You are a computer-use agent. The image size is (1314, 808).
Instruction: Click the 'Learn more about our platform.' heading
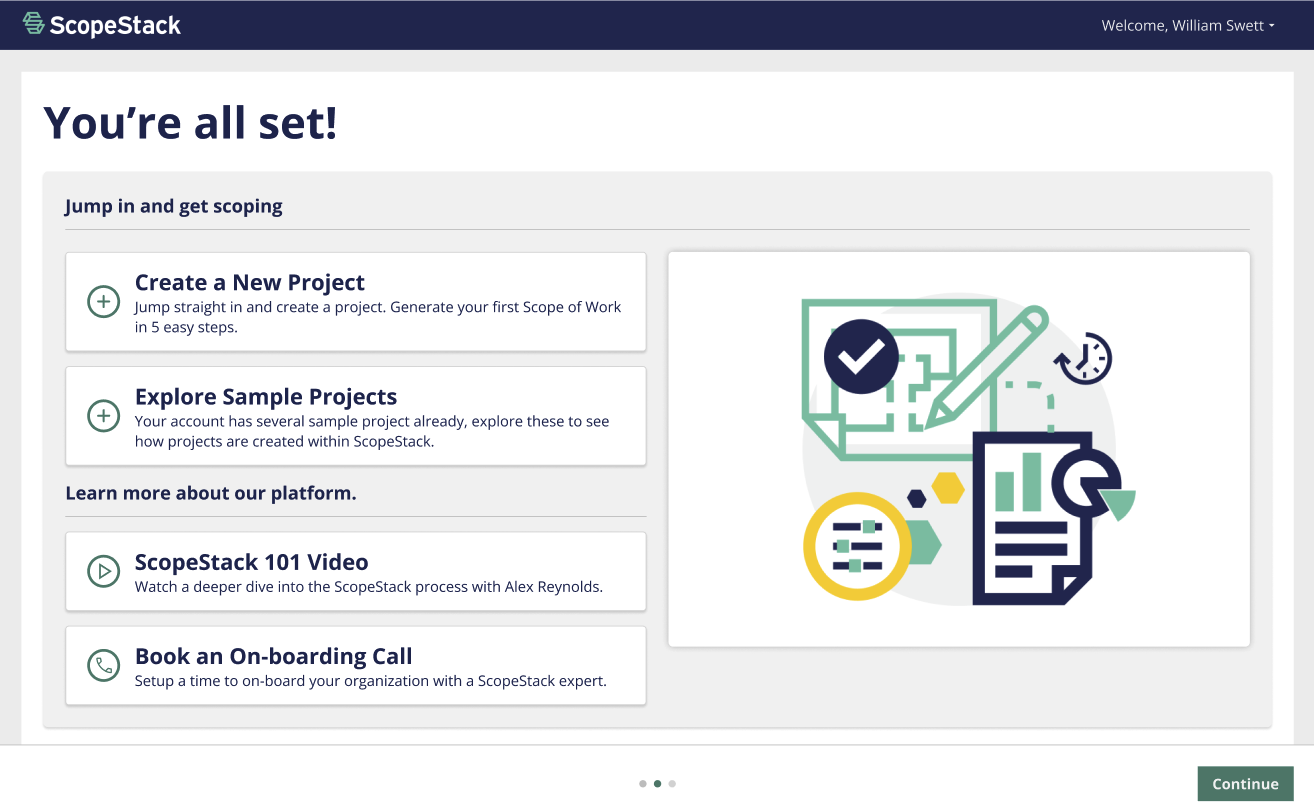(211, 493)
